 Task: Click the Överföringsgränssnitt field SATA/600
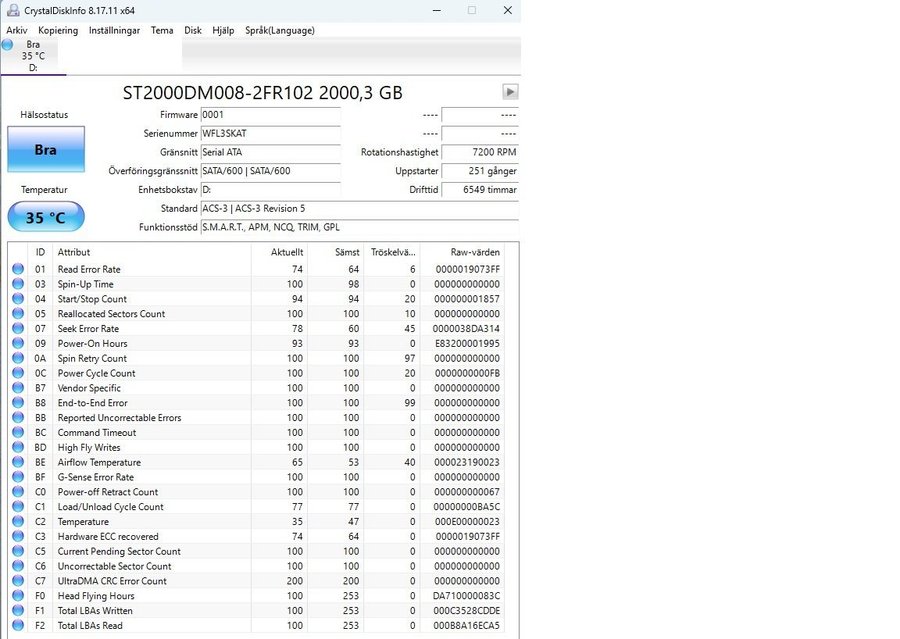pos(270,171)
